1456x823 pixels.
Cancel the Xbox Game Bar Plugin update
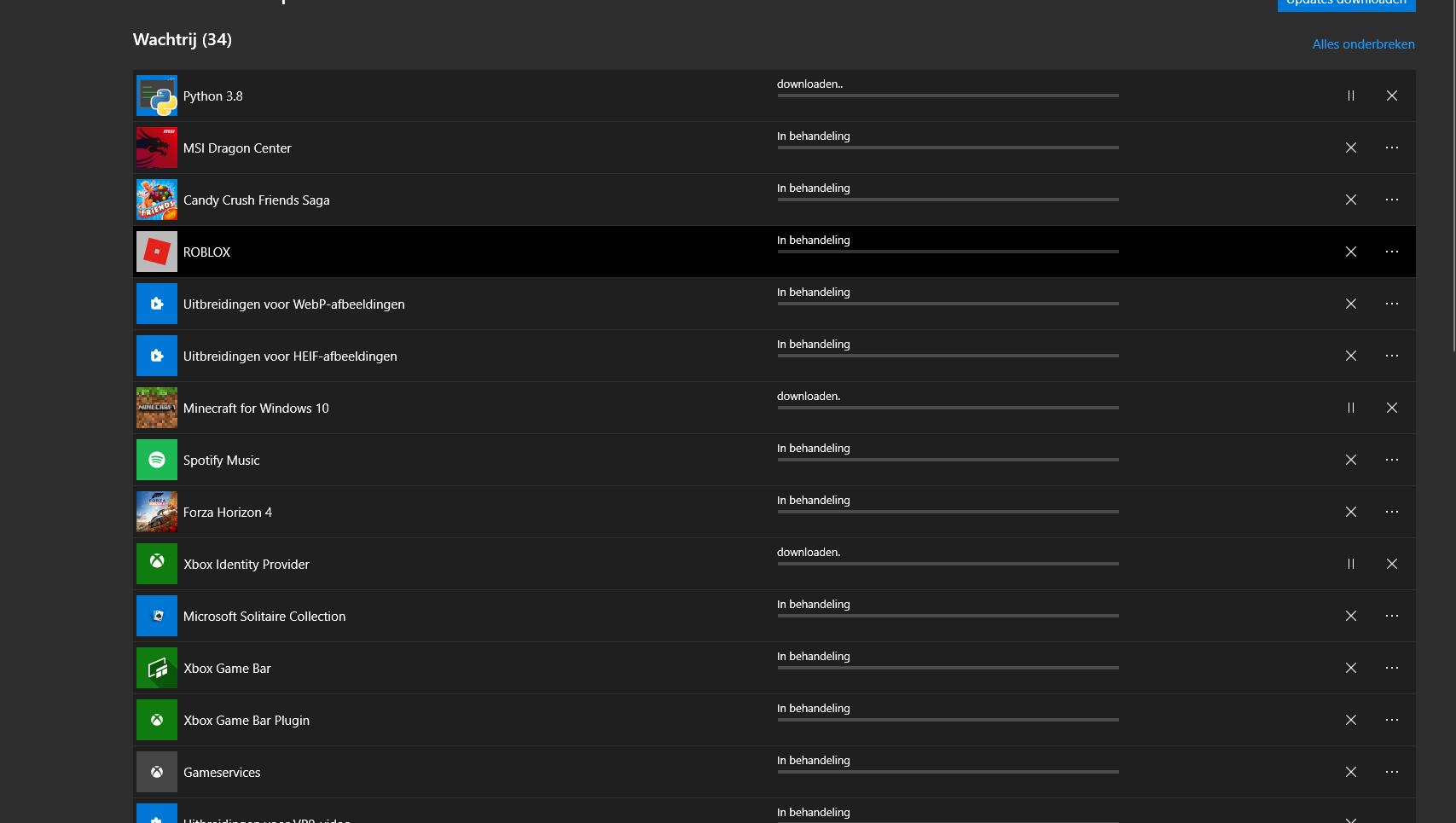pyautogui.click(x=1351, y=720)
